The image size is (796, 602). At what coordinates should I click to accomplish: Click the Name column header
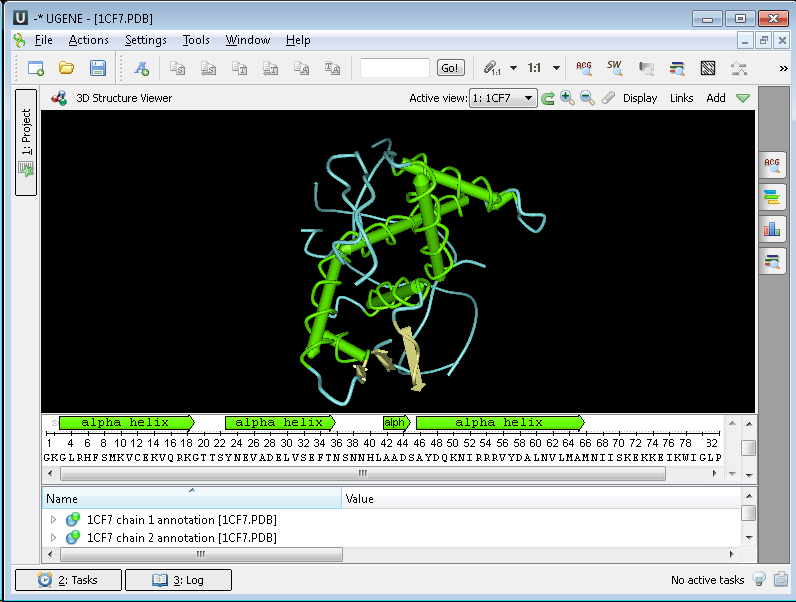[191, 498]
